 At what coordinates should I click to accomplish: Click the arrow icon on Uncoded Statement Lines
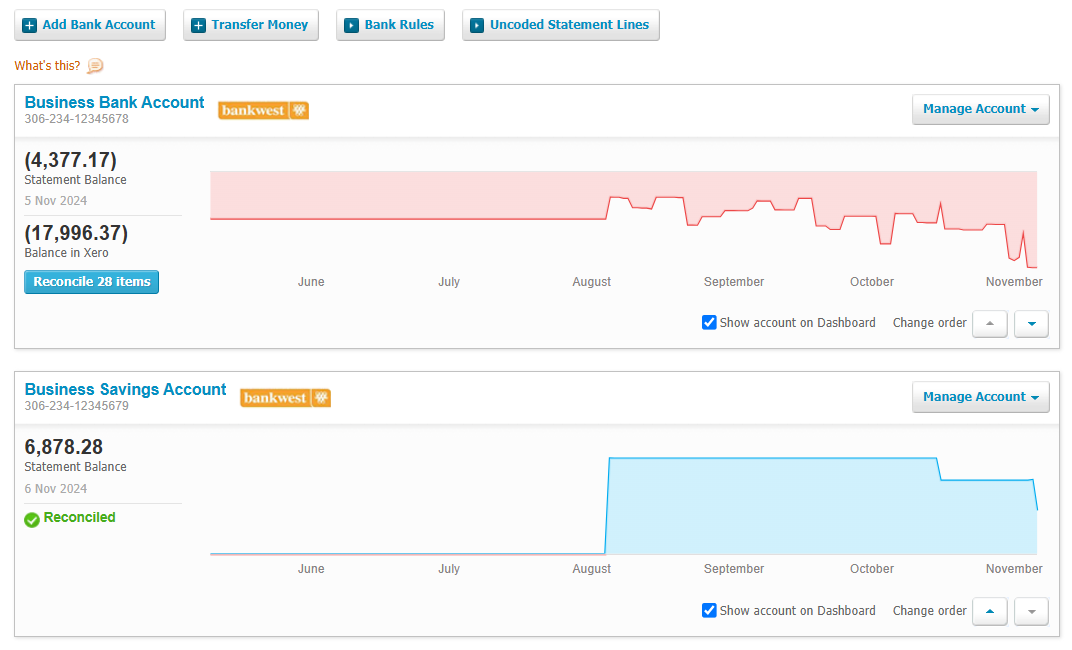point(477,26)
